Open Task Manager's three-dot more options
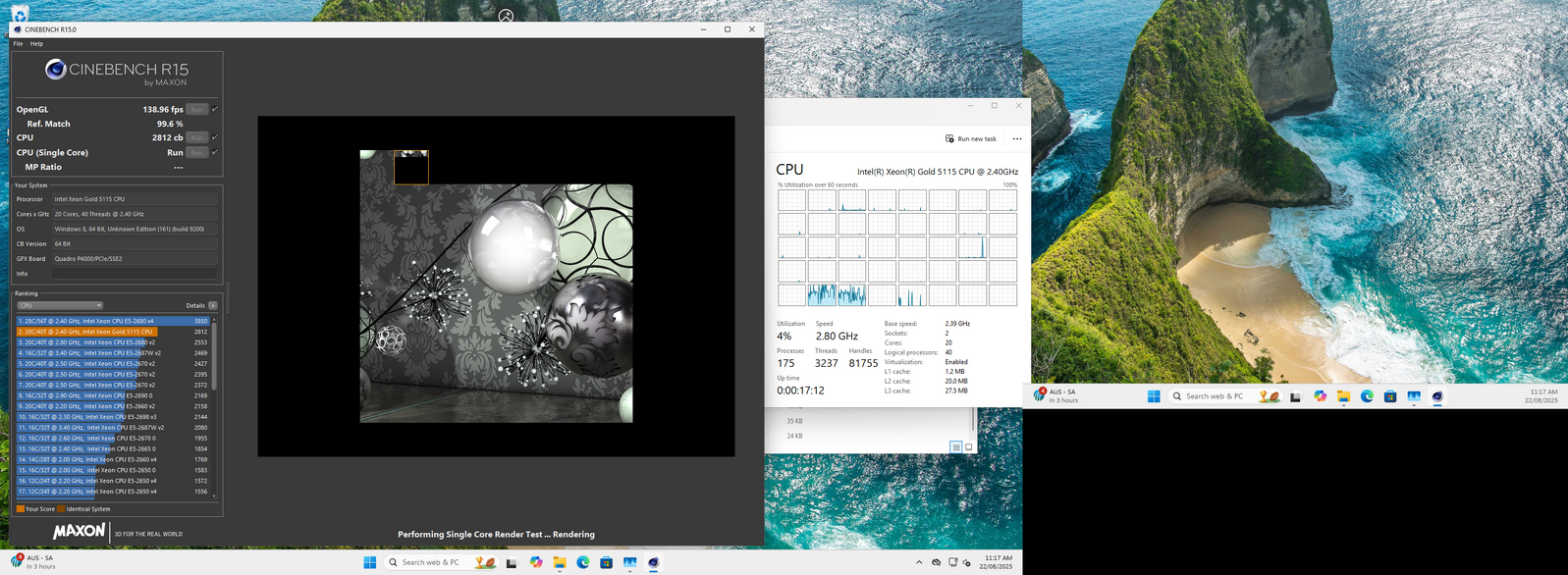The width and height of the screenshot is (1568, 575). (1017, 138)
